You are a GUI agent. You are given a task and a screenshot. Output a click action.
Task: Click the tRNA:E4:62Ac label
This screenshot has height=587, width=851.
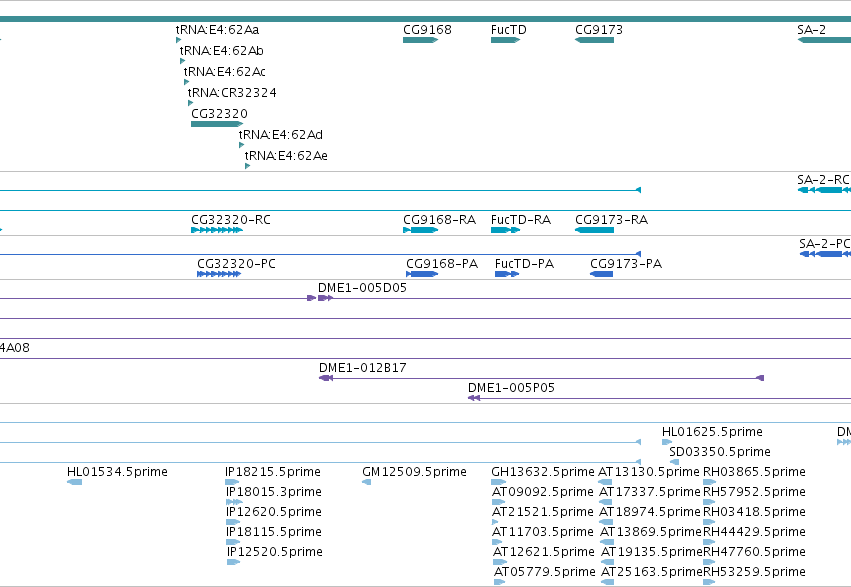[225, 72]
